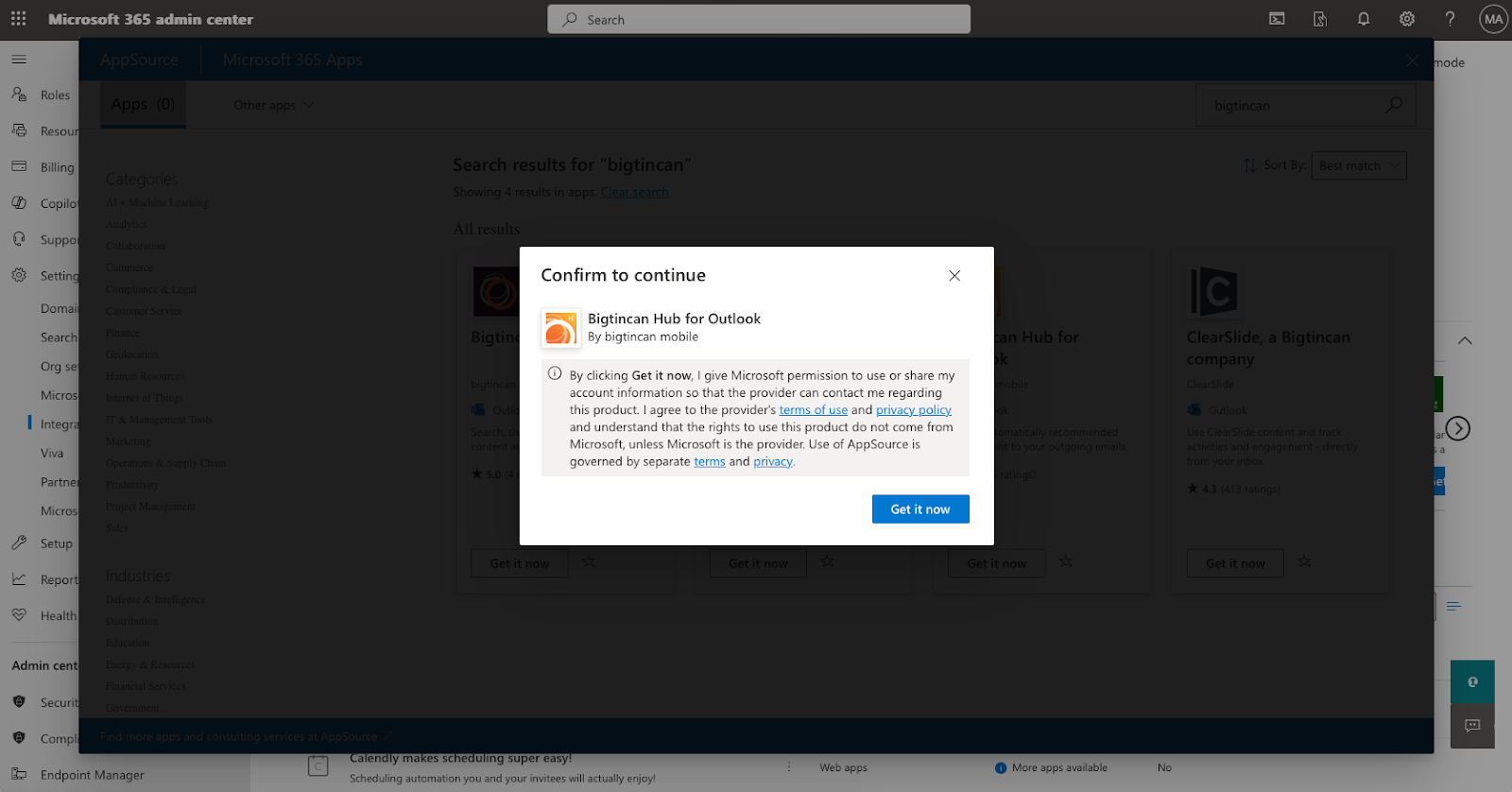Collapse the left navigation hamburger menu
1512x792 pixels.
pos(19,60)
